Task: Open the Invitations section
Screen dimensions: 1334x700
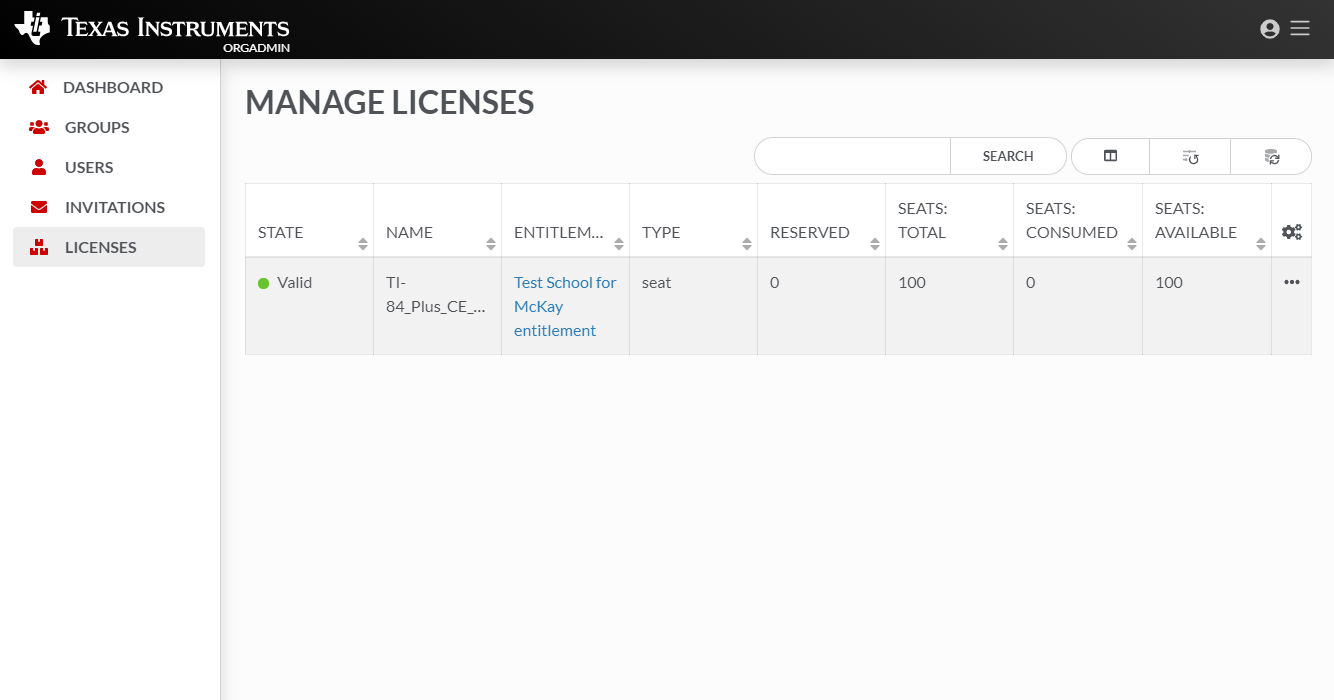Action: click(x=114, y=207)
